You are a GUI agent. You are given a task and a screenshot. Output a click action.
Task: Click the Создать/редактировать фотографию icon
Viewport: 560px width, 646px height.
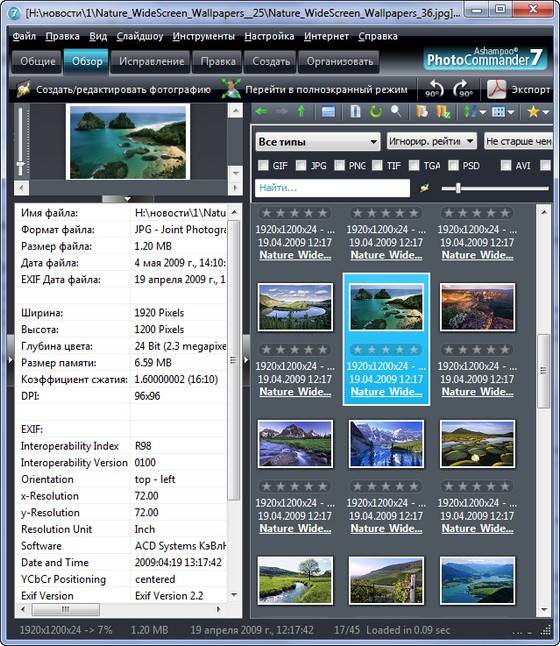point(24,89)
